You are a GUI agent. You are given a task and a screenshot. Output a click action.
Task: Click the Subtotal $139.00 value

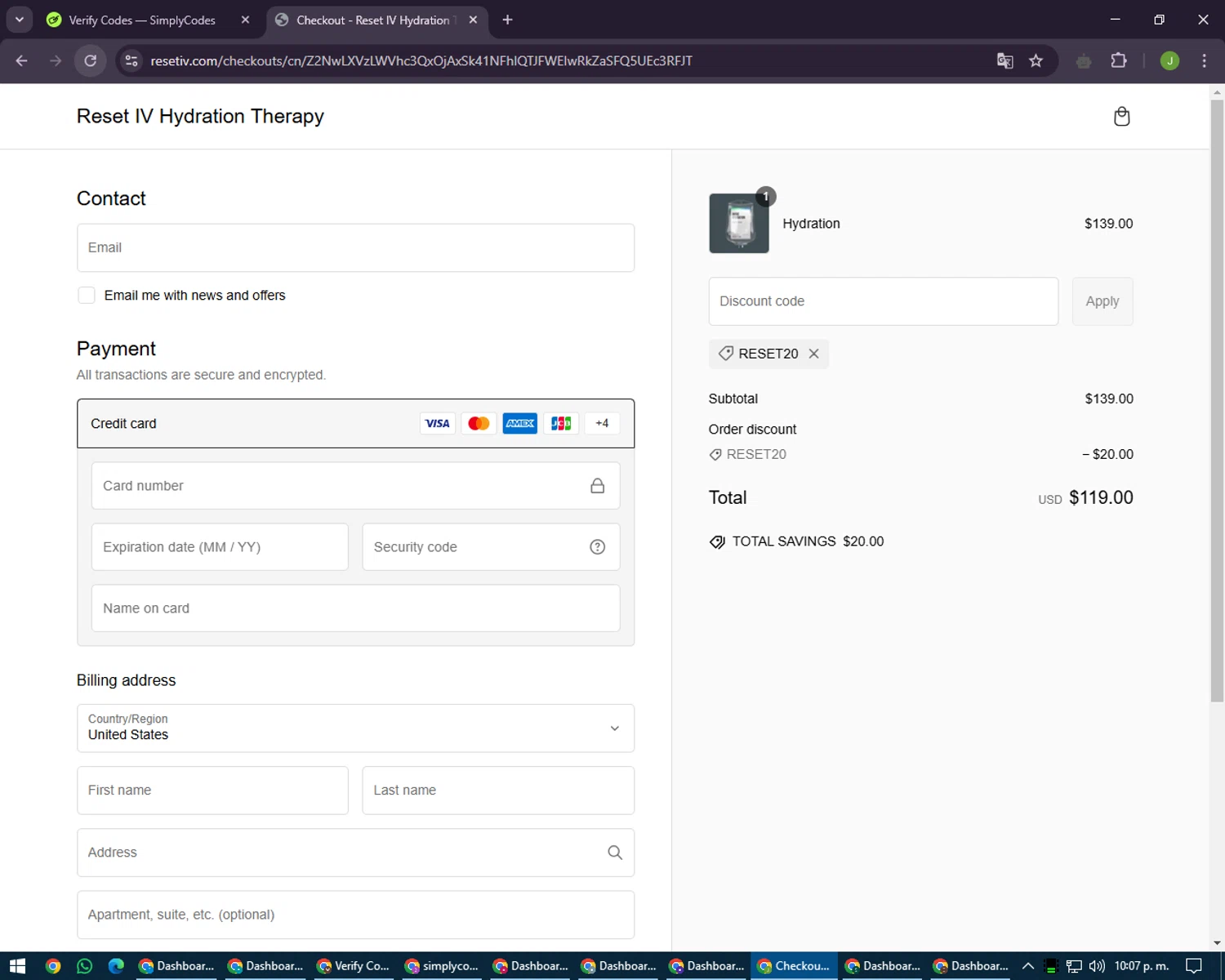[x=1109, y=399]
